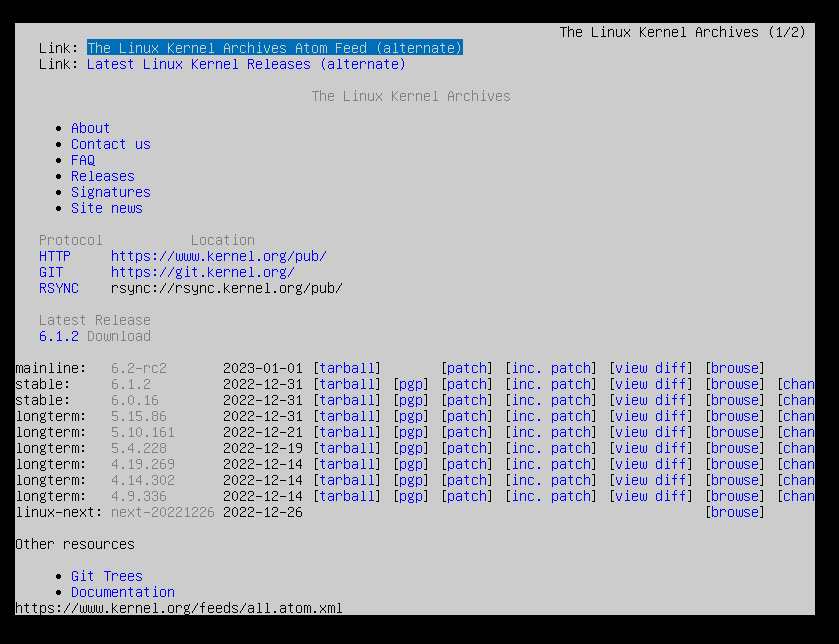
Task: Click the page title with (1/2) indicator
Action: click(x=683, y=33)
